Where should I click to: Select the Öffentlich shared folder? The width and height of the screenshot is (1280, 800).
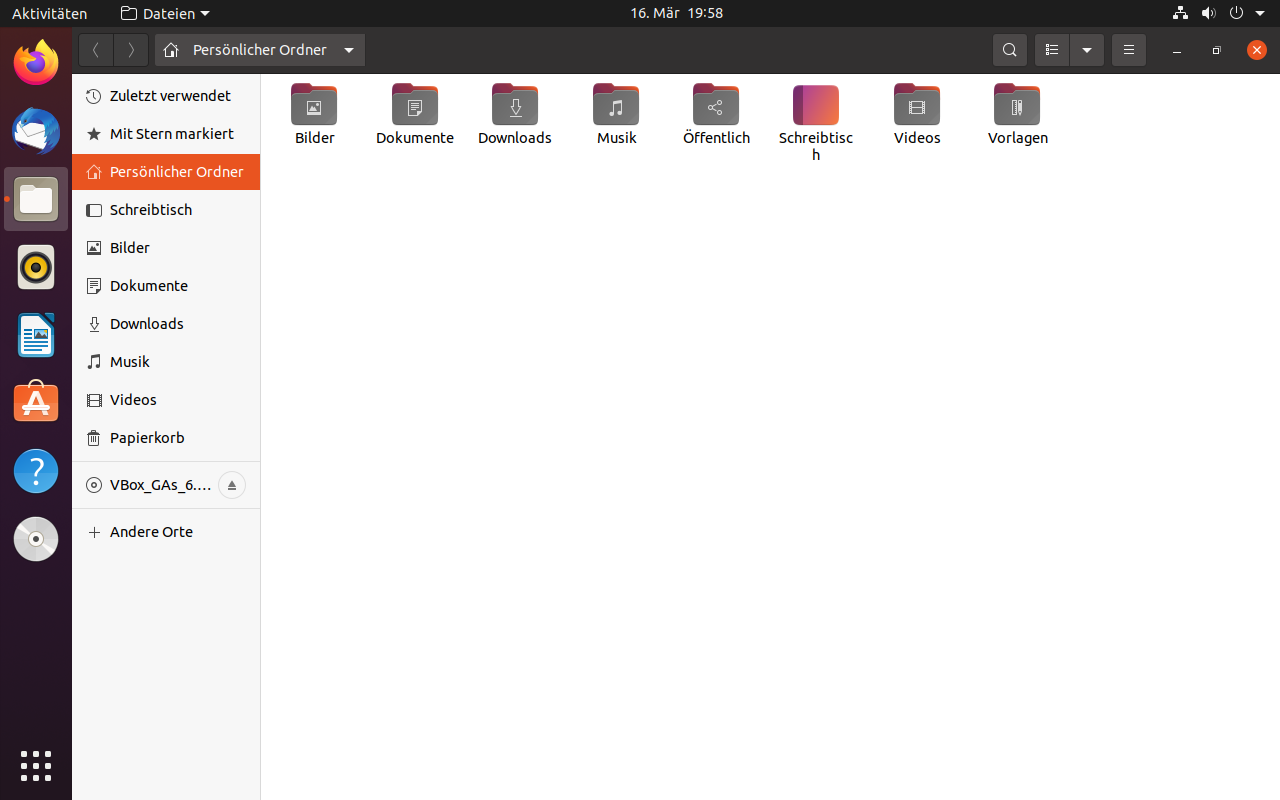pos(716,106)
